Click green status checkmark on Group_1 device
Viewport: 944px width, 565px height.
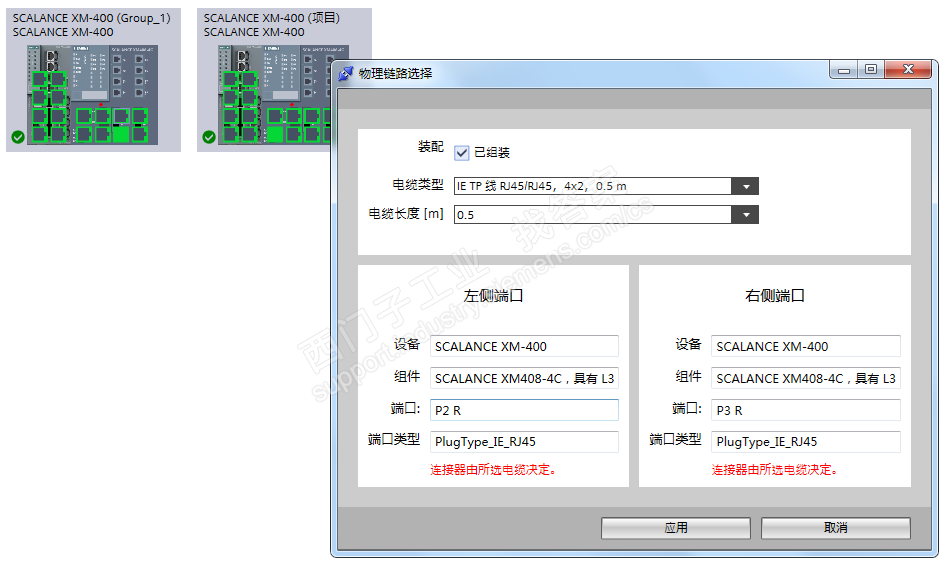tap(18, 137)
